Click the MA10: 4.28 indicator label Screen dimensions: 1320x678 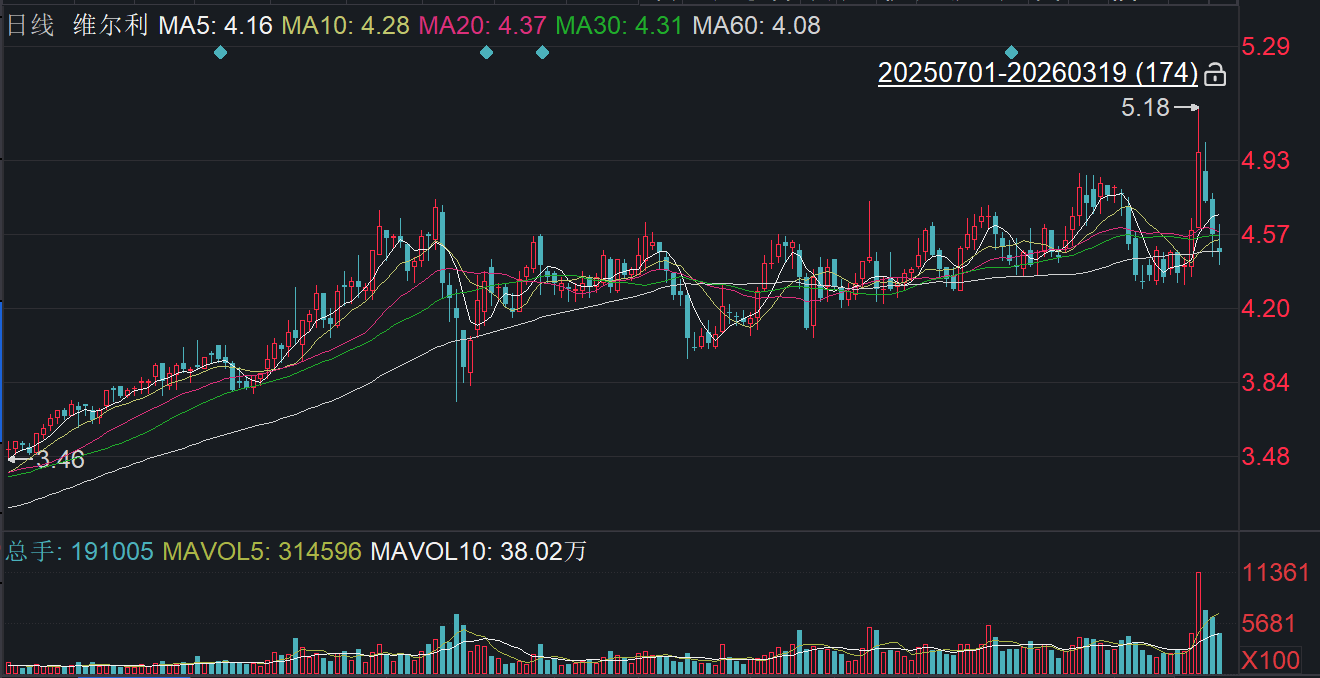(x=346, y=25)
